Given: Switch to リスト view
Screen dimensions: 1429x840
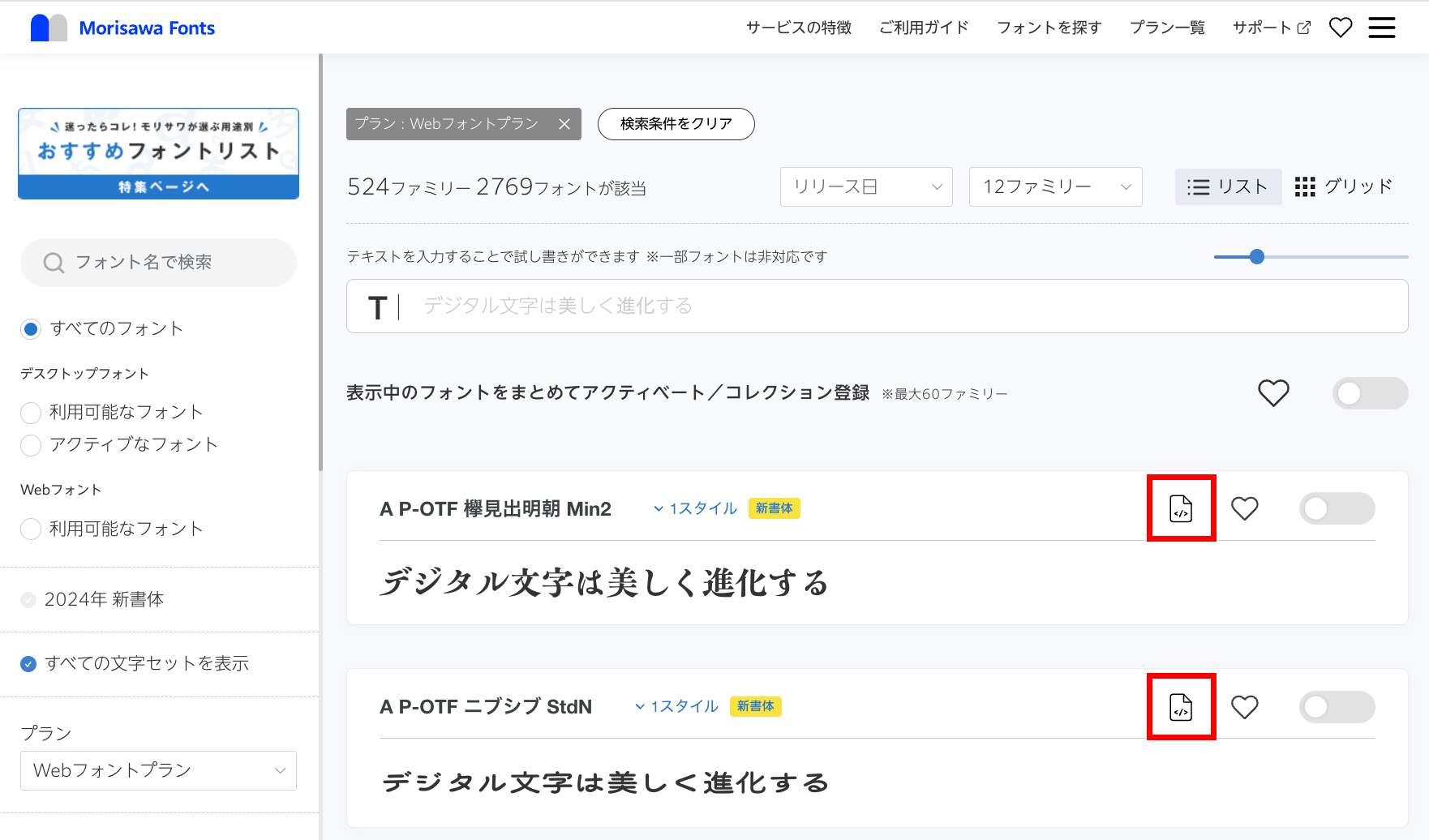Looking at the screenshot, I should (1228, 187).
